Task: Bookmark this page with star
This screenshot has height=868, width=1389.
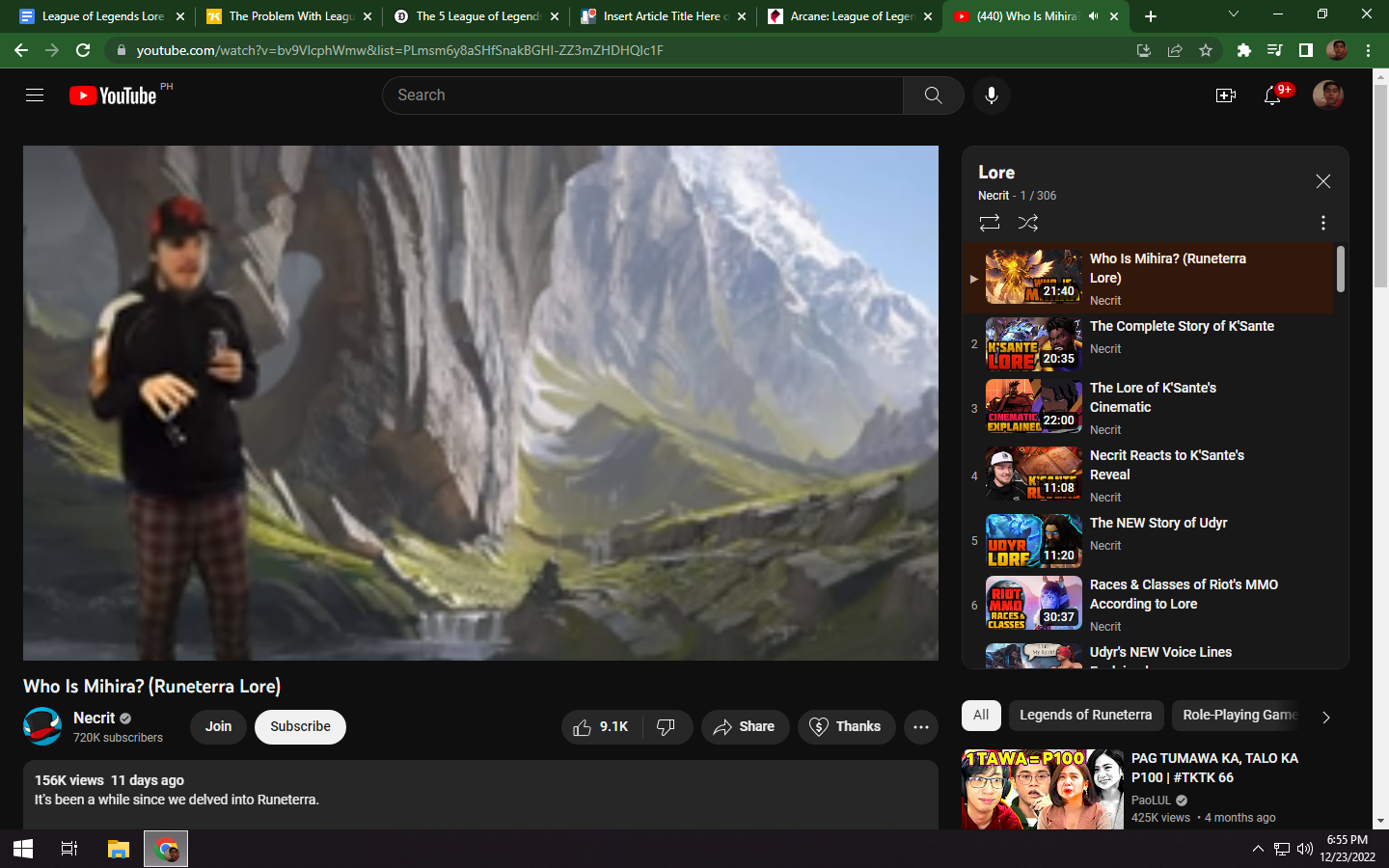Action: point(1206,50)
